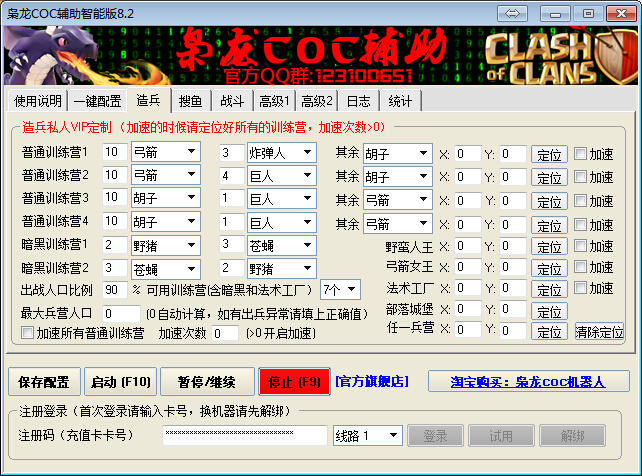Click the 注册码 input field
The height and width of the screenshot is (476, 642).
tap(245, 436)
